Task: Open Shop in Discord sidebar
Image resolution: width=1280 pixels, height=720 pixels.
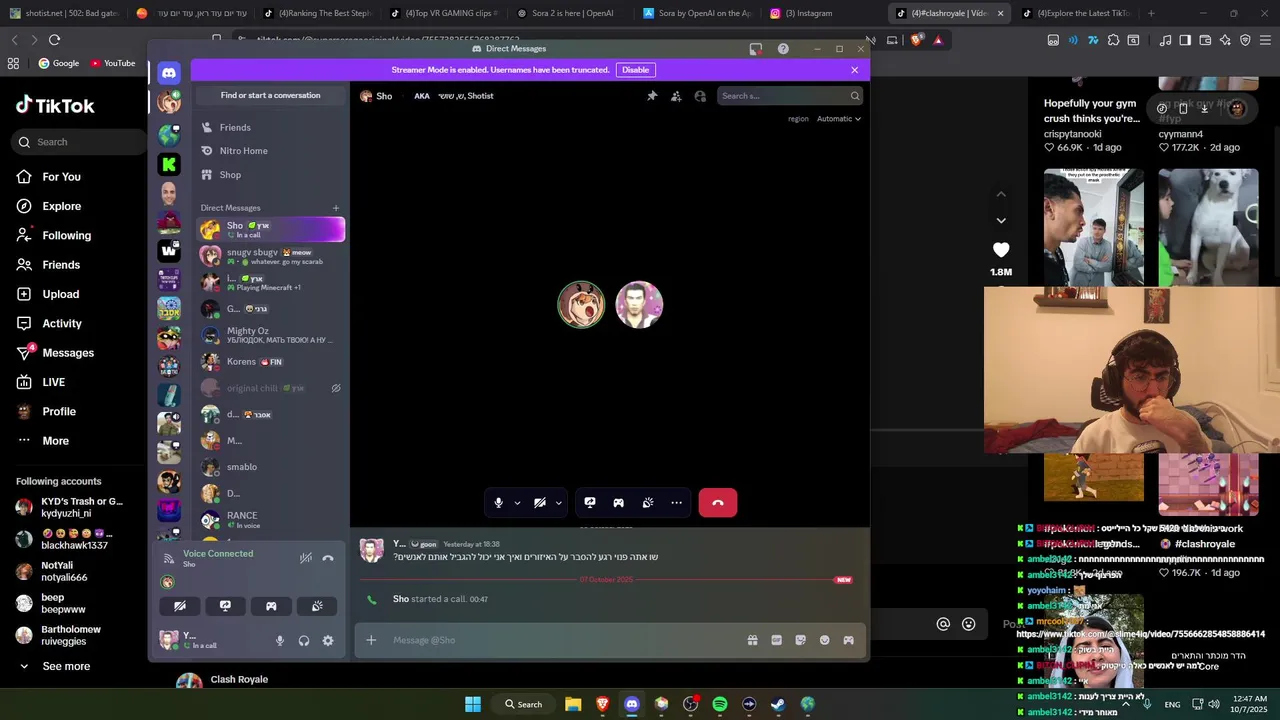Action: pyautogui.click(x=270, y=175)
